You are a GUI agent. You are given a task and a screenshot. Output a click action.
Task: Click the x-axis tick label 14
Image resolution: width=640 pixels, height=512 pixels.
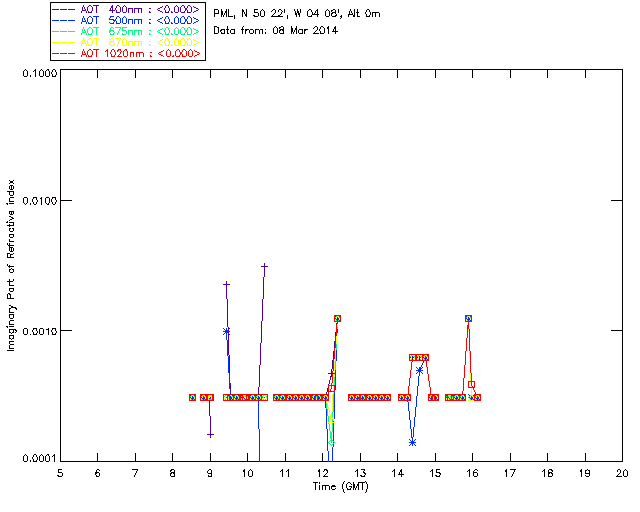coord(398,473)
